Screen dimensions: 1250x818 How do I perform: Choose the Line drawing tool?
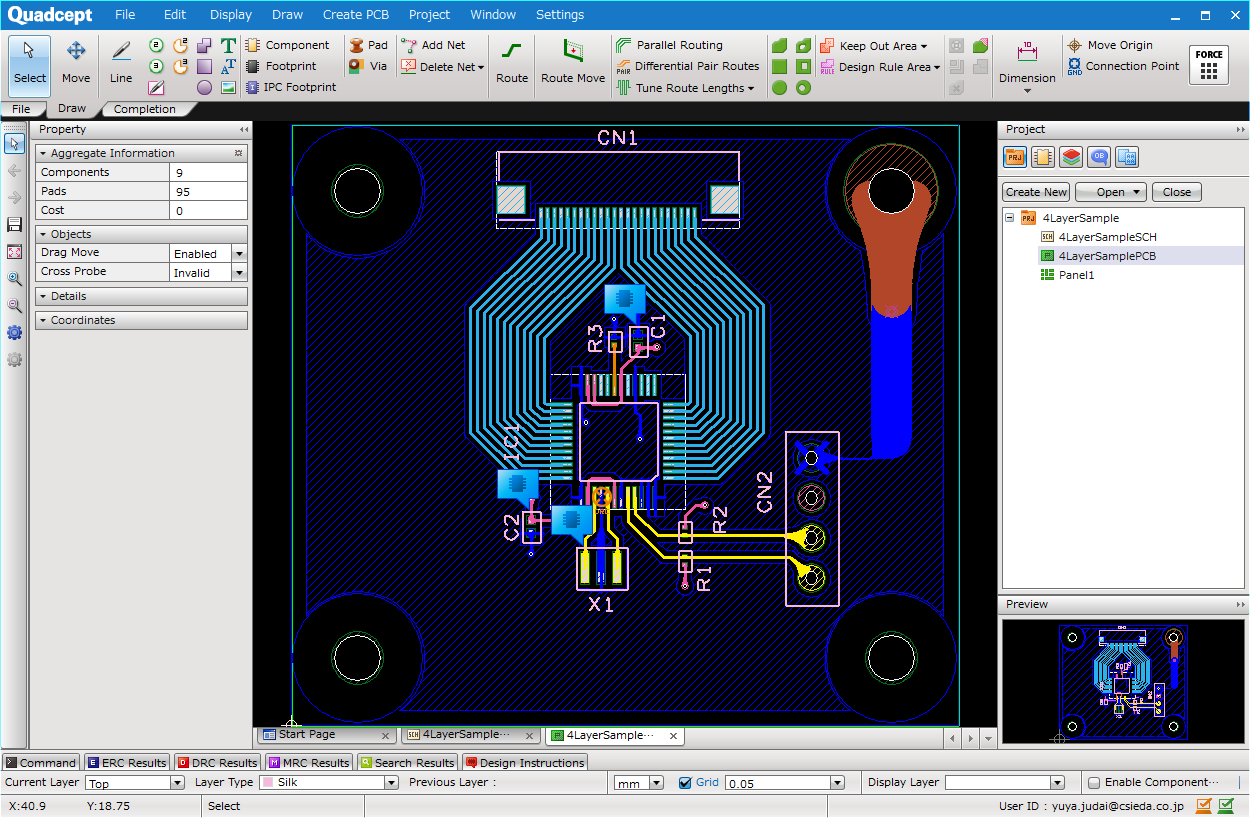(x=121, y=62)
